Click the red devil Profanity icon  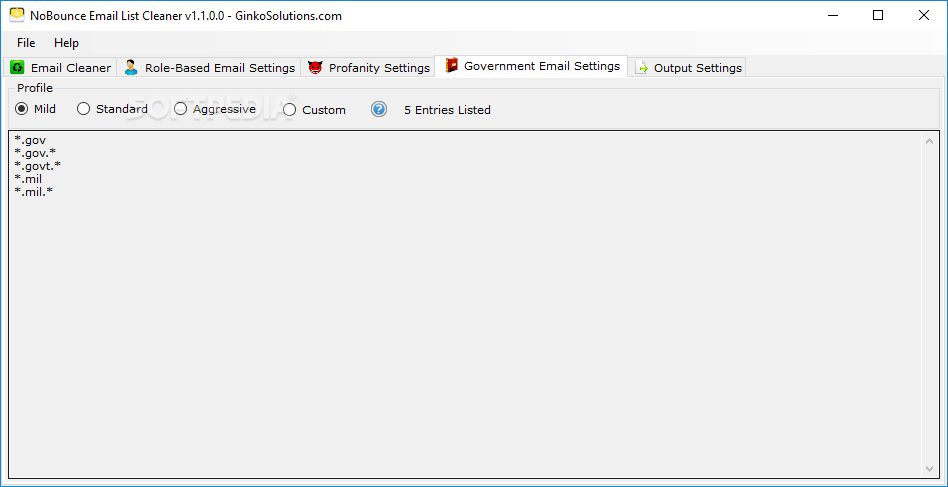click(315, 68)
